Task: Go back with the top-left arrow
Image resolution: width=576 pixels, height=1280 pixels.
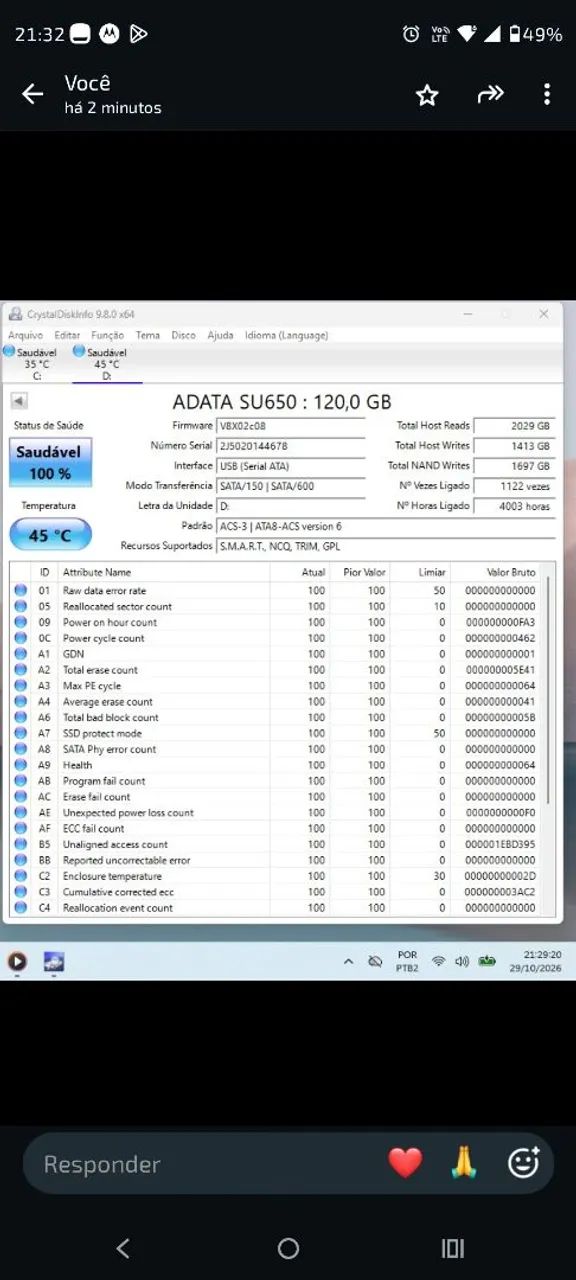Action: (33, 94)
